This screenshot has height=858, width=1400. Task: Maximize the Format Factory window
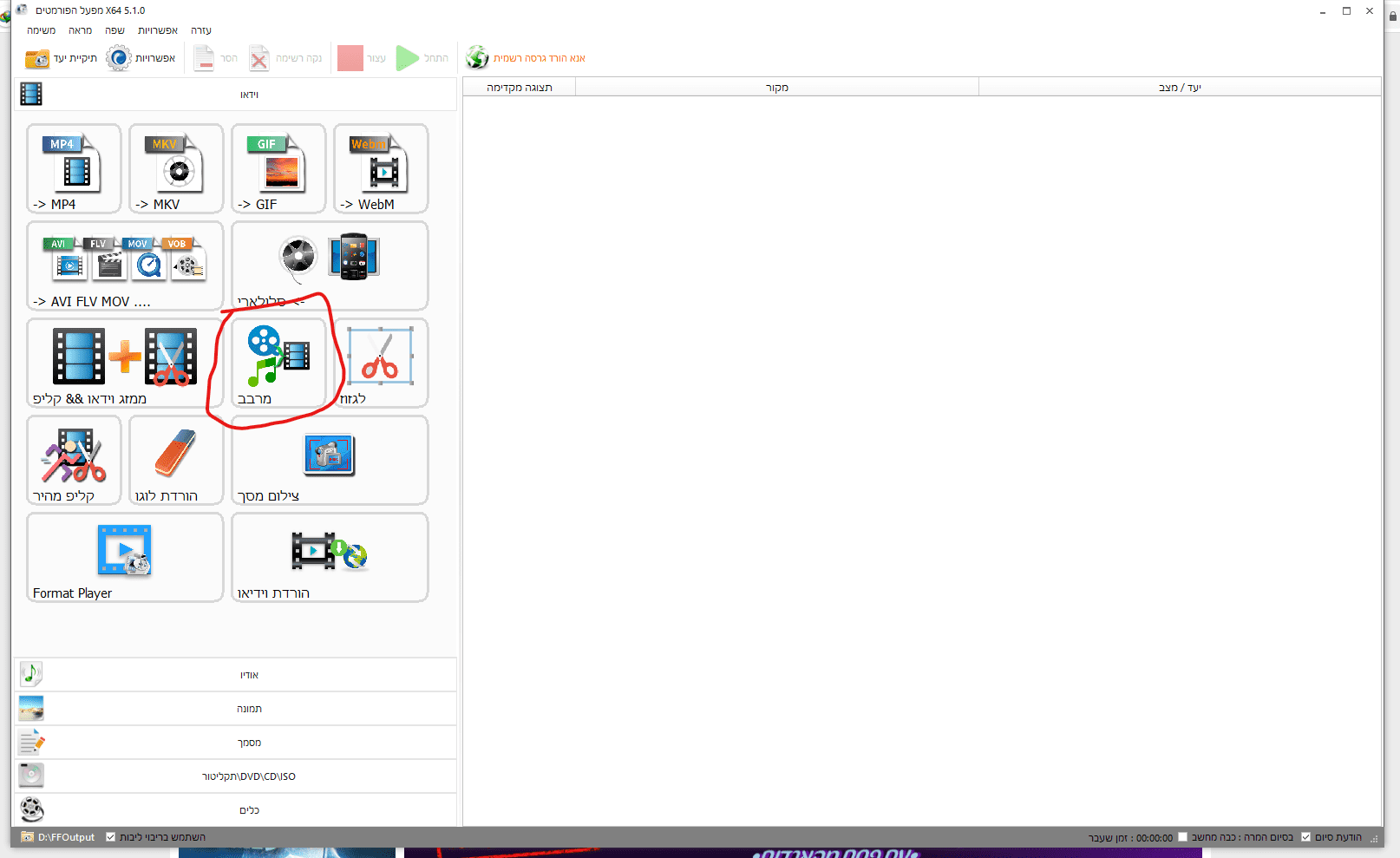1346,10
